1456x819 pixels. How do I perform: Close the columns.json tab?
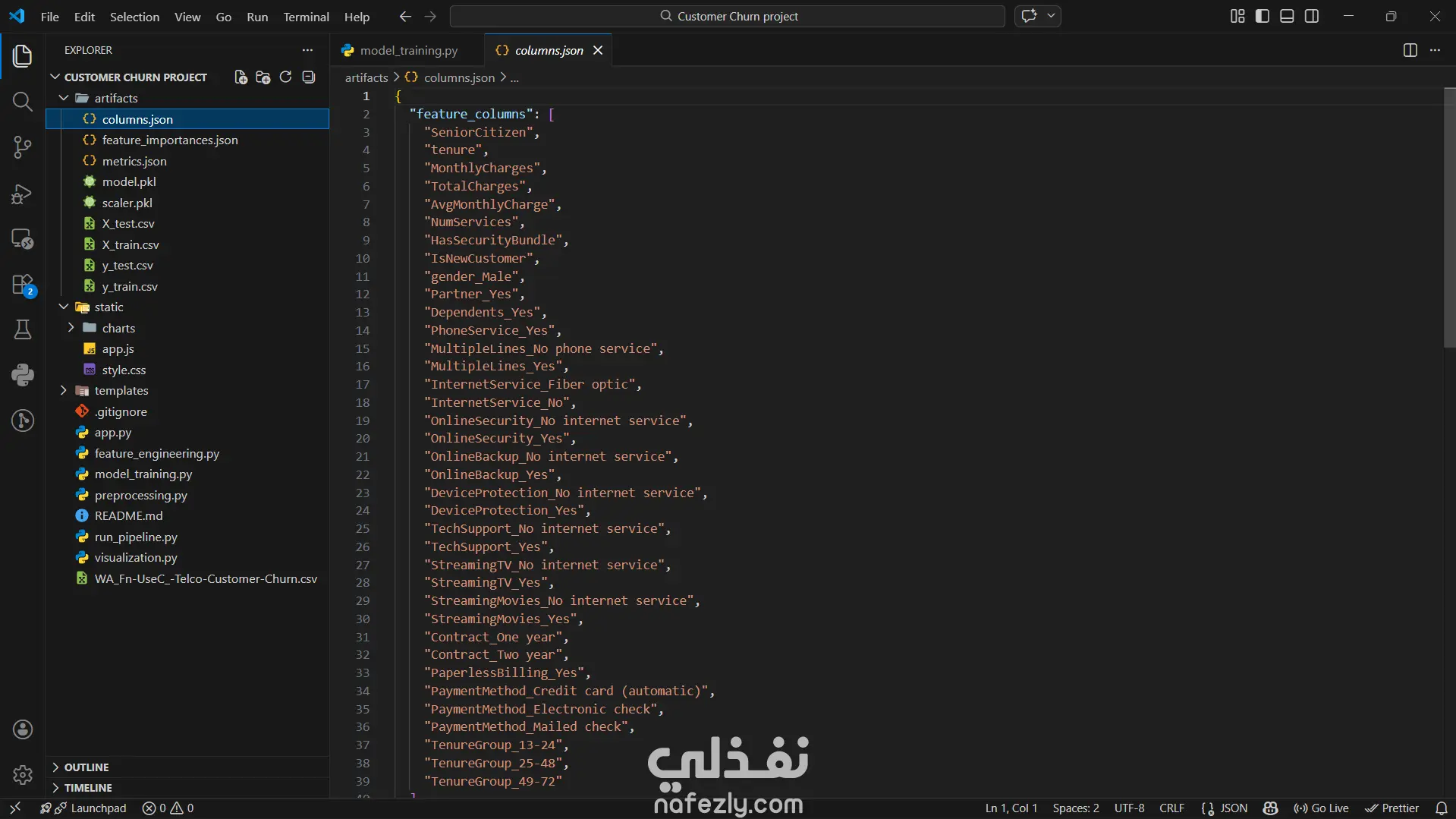(598, 50)
